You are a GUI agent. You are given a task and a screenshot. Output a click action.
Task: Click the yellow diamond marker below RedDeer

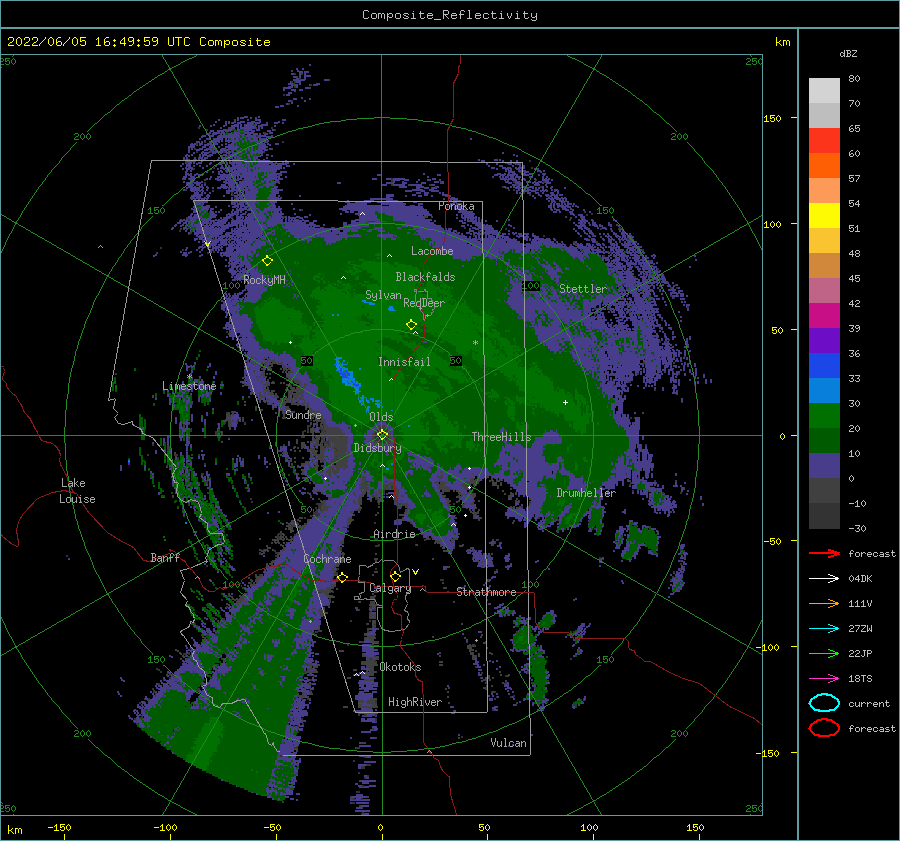pos(411,325)
